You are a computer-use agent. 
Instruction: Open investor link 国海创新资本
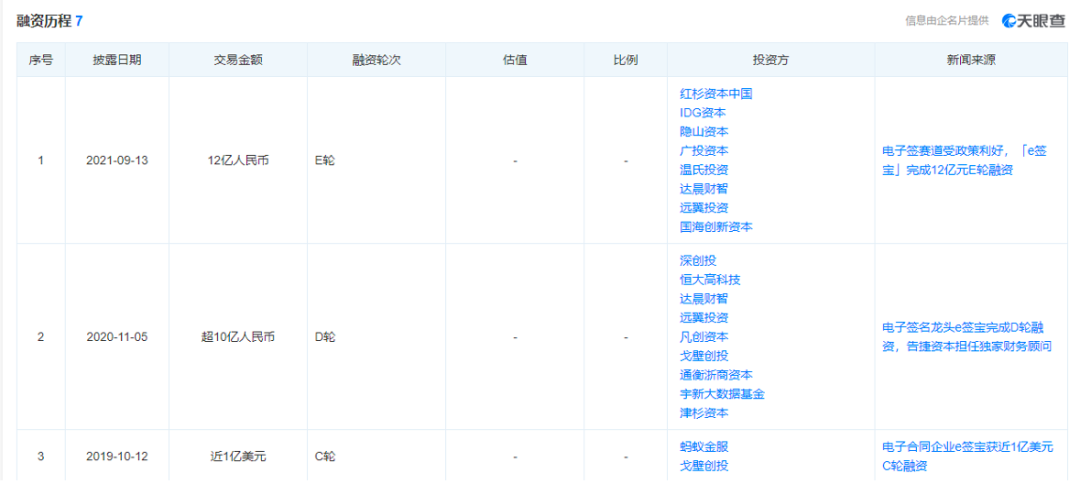coord(716,227)
